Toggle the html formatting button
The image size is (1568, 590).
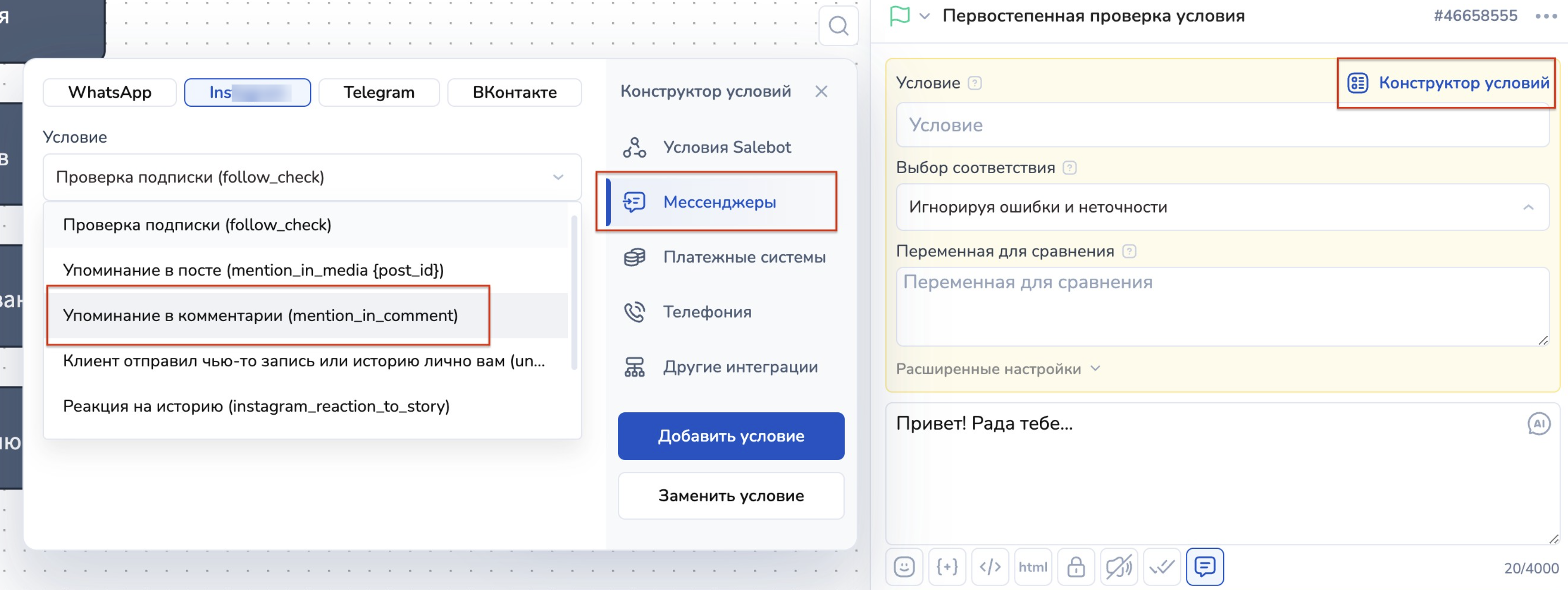click(x=1033, y=567)
